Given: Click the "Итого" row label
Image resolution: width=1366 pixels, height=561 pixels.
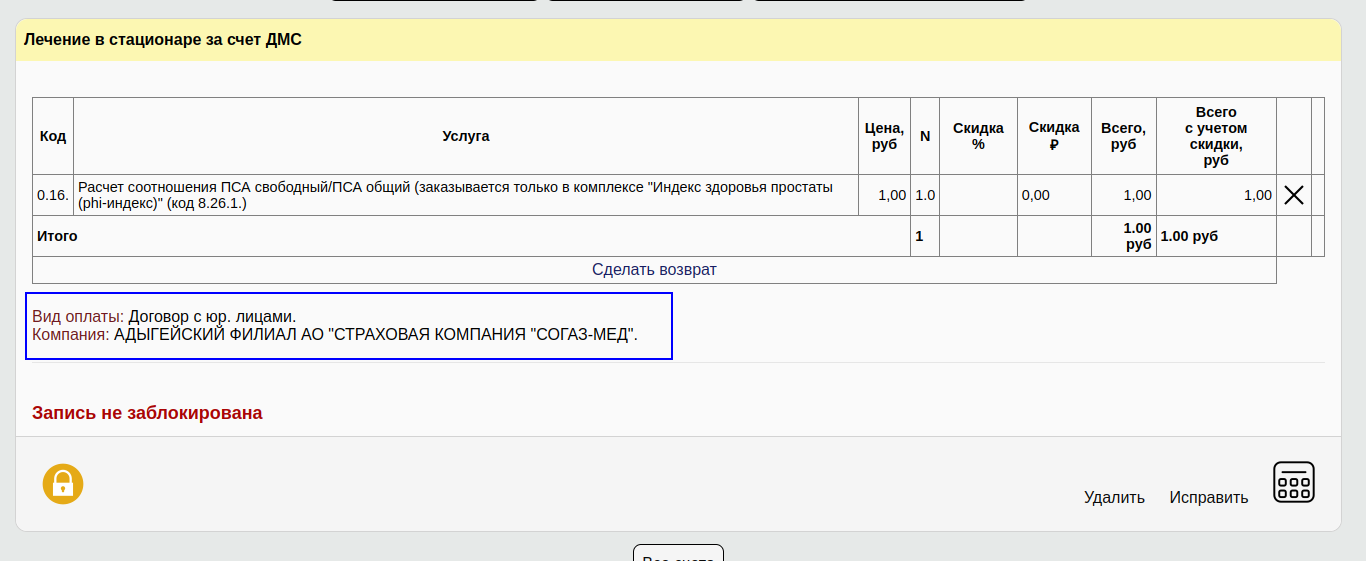Looking at the screenshot, I should [x=57, y=236].
